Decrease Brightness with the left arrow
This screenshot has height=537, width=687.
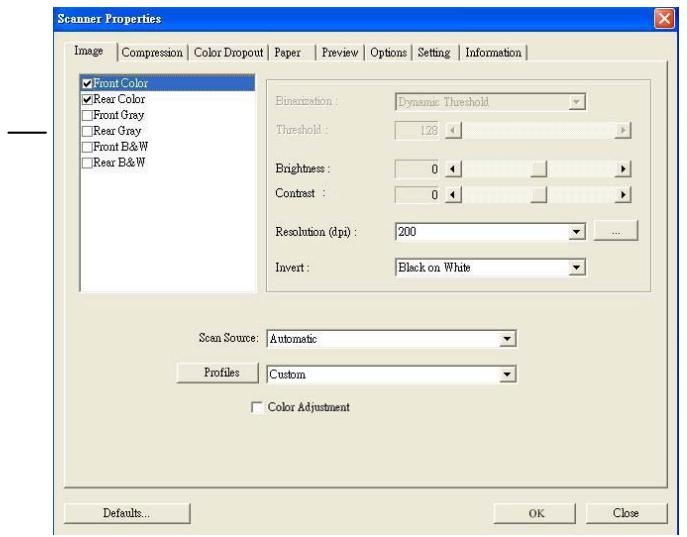(x=453, y=169)
